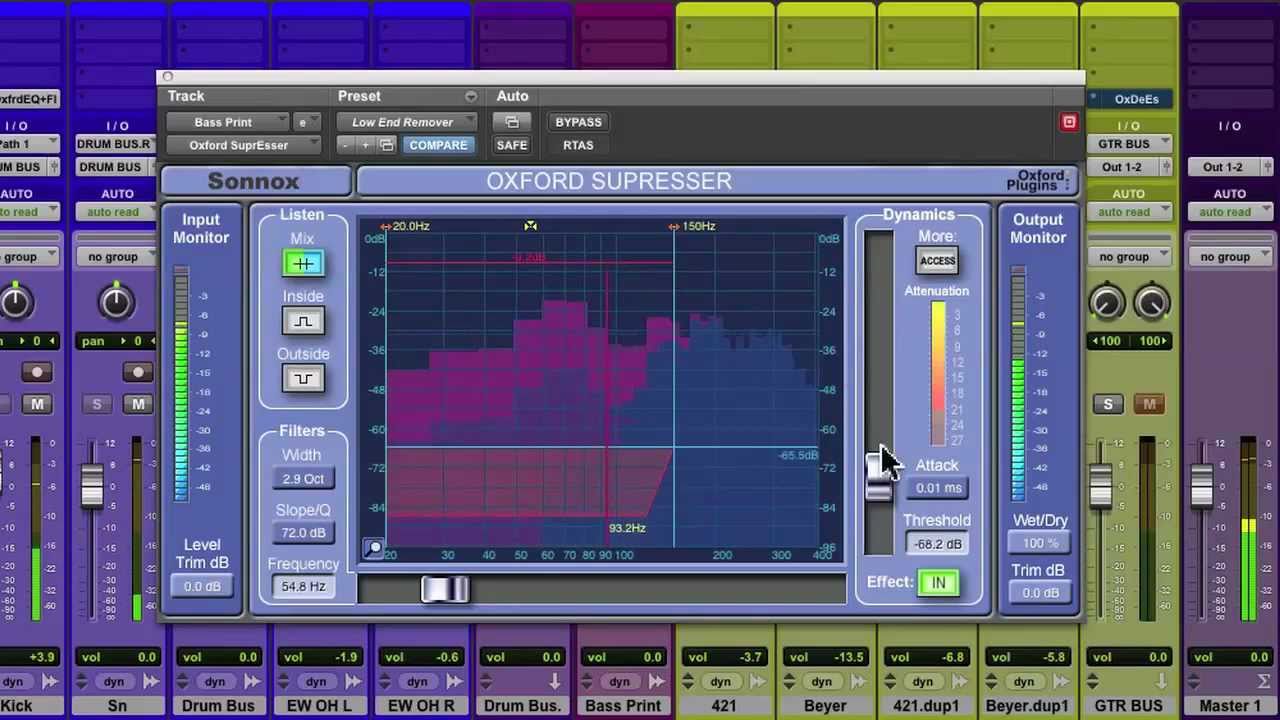
Task: Open the Master 1 no group dropdown
Action: (1230, 257)
